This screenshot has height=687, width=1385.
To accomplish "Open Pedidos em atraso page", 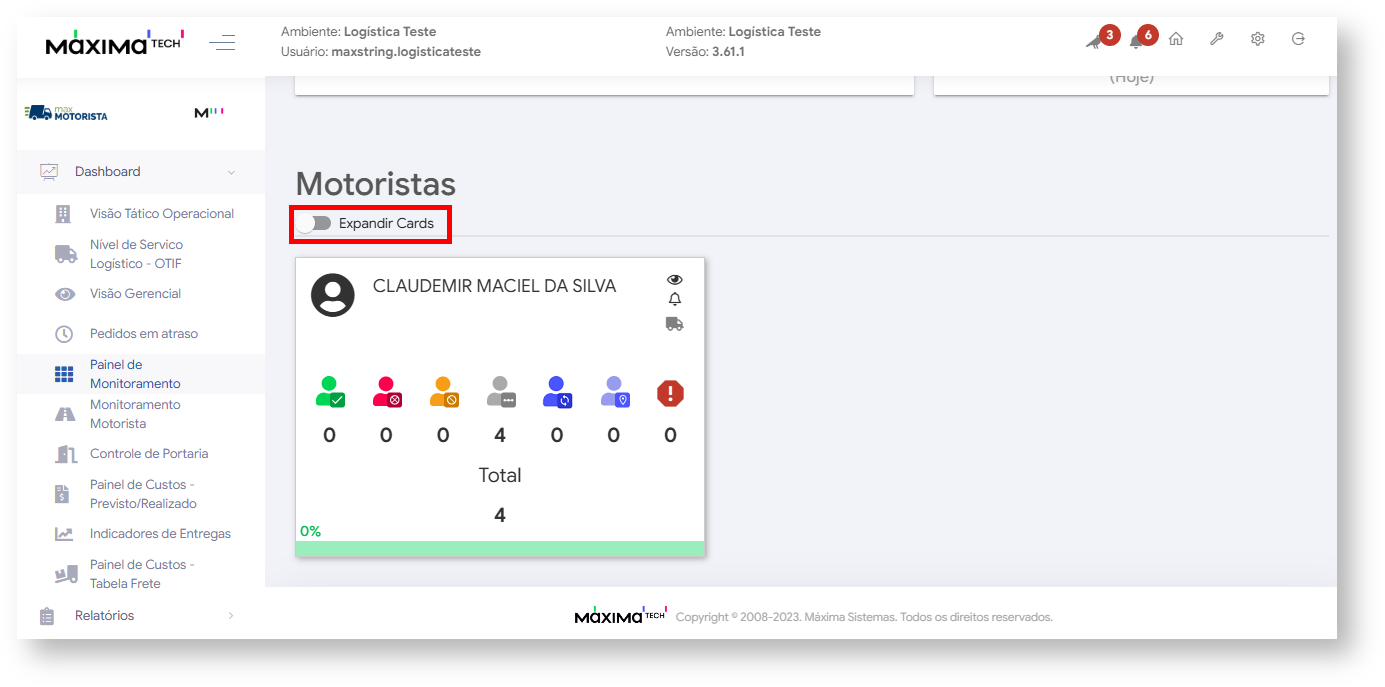I will pyautogui.click(x=144, y=334).
